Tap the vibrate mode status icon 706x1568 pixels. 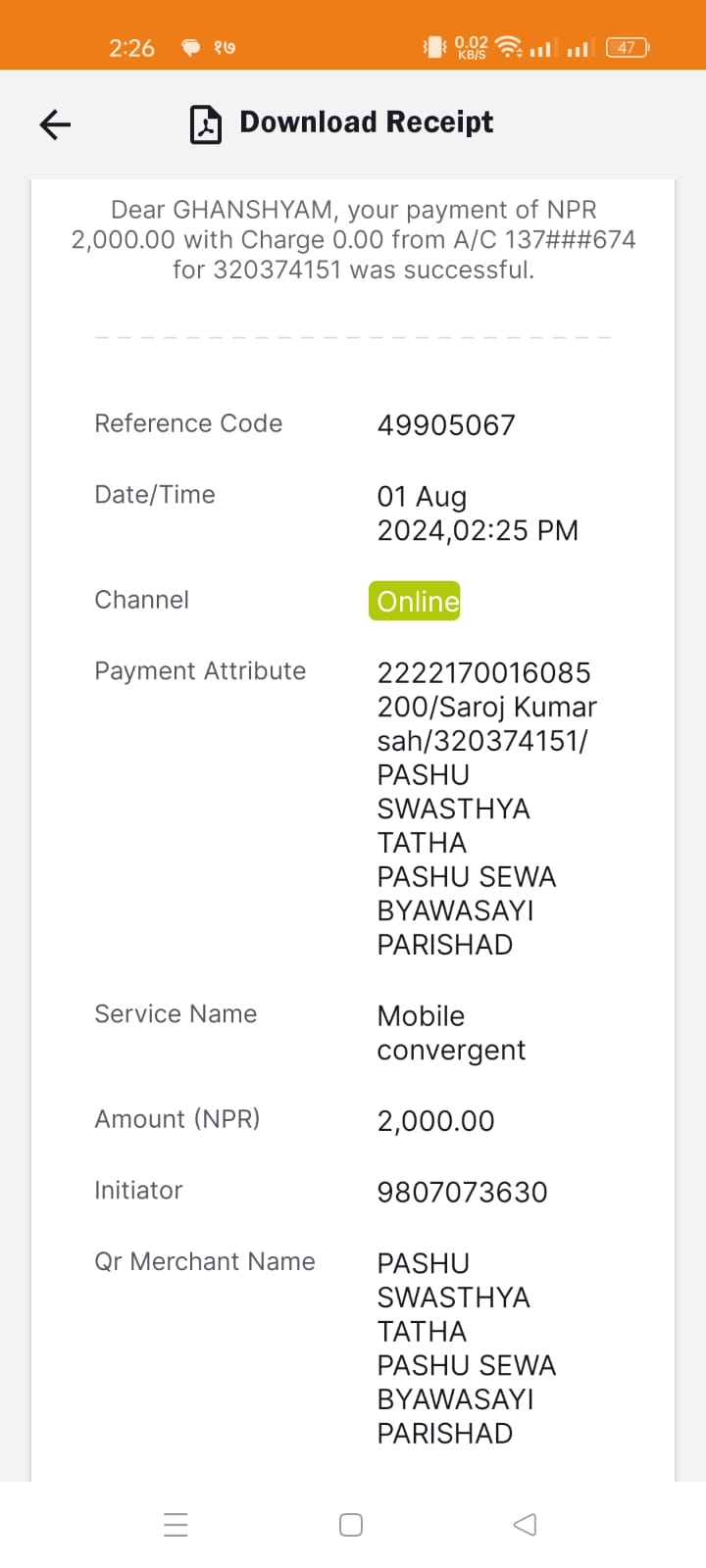tap(433, 46)
